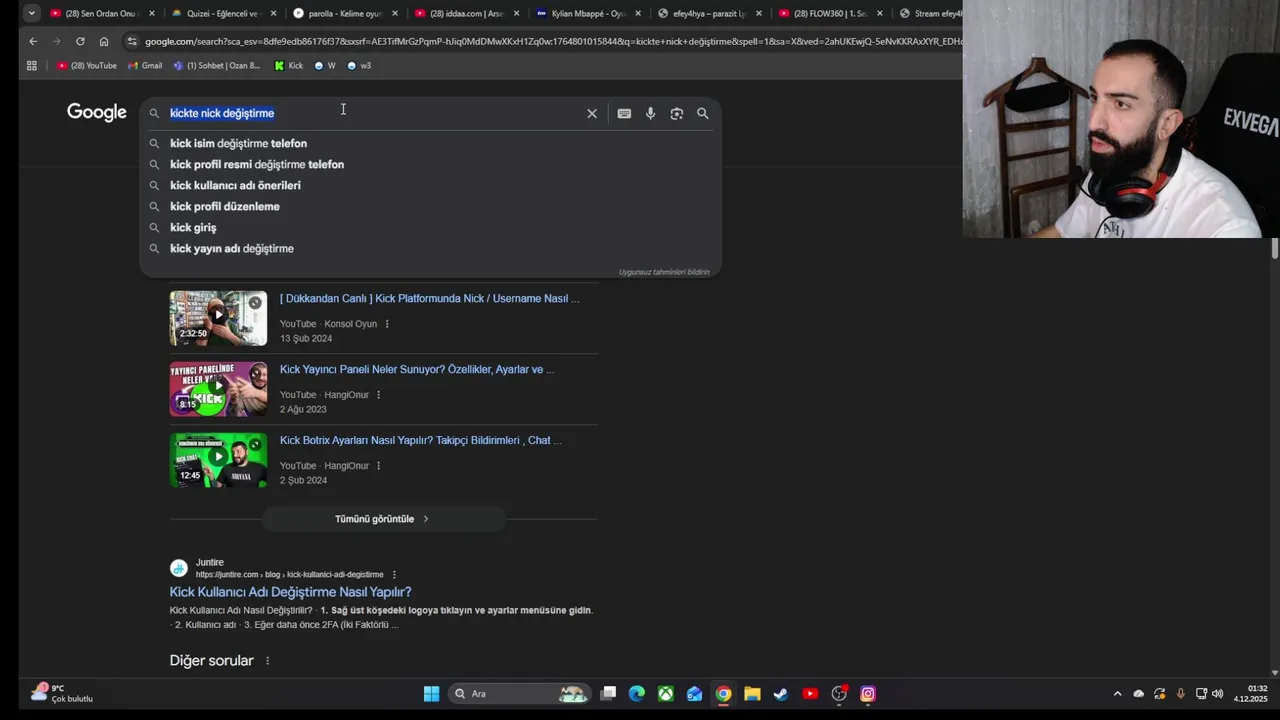
Task: Click Tümünü görüntüle button
Action: [x=383, y=519]
